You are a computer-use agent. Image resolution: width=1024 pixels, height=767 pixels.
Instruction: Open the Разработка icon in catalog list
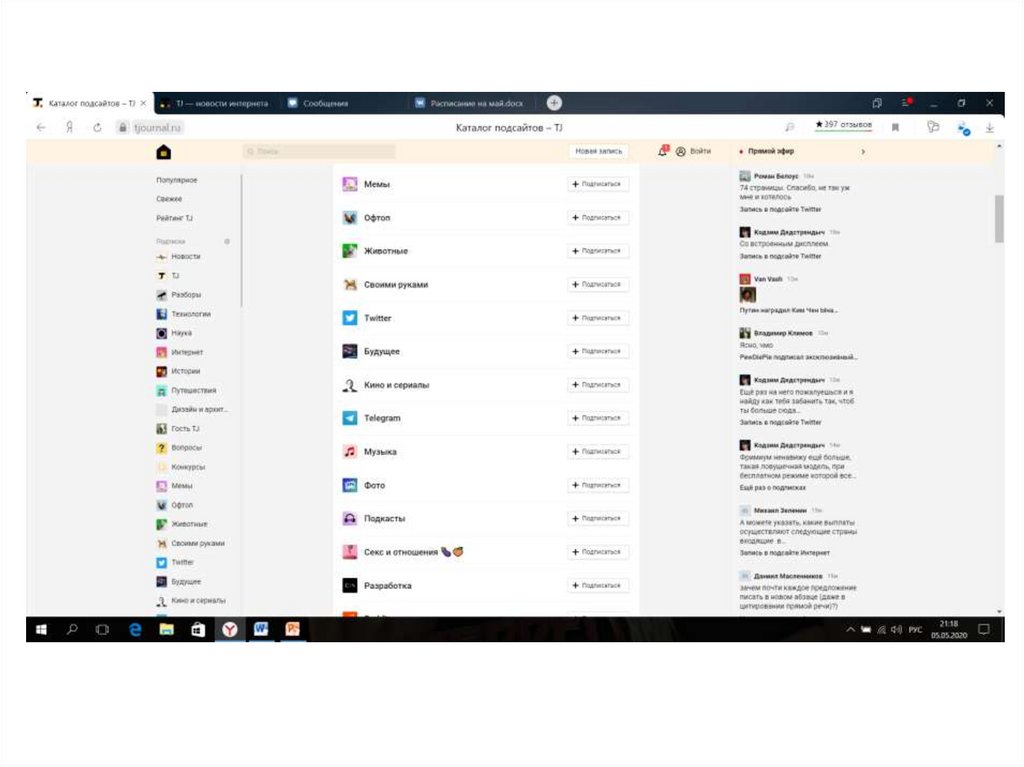pyautogui.click(x=350, y=585)
